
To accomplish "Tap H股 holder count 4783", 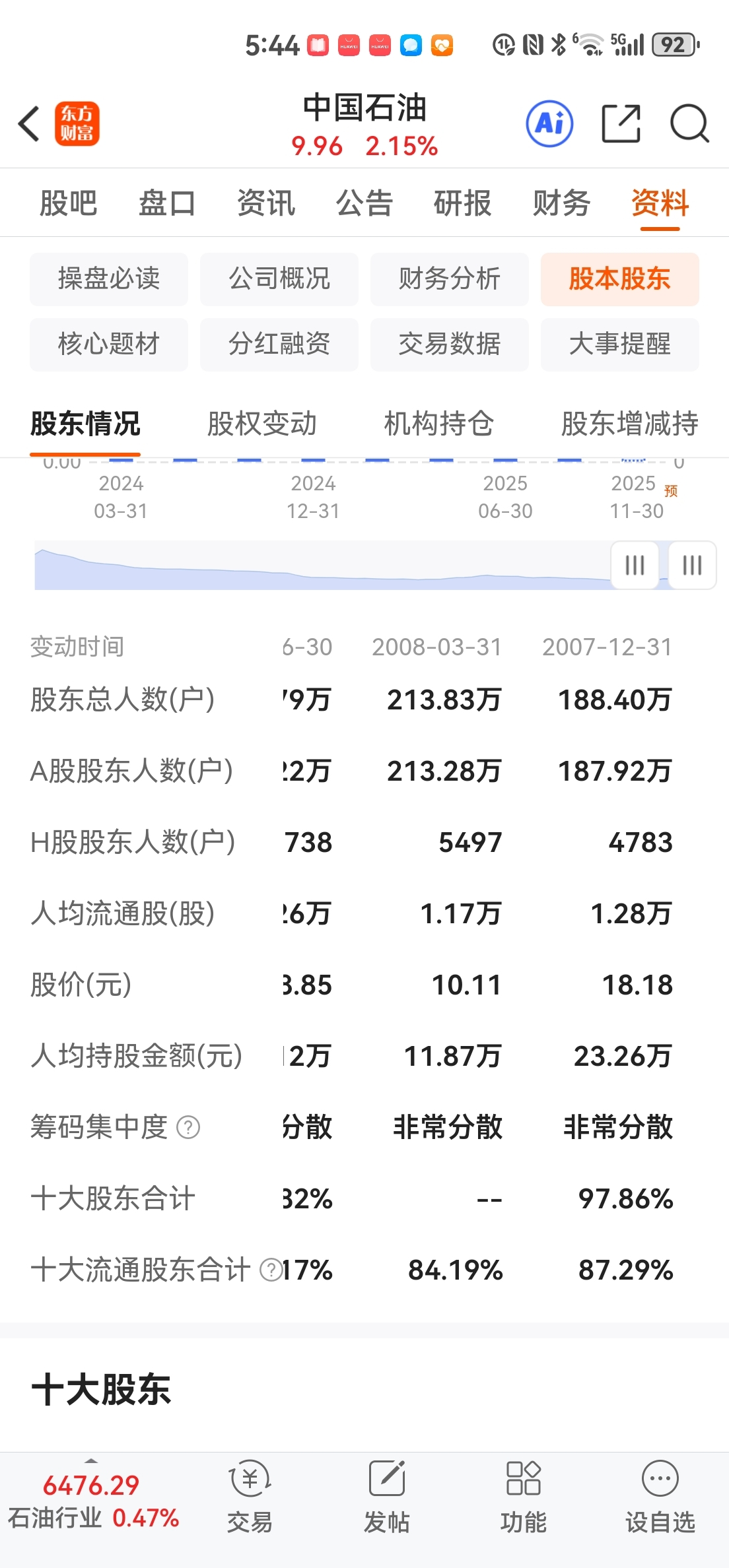I will coord(641,843).
